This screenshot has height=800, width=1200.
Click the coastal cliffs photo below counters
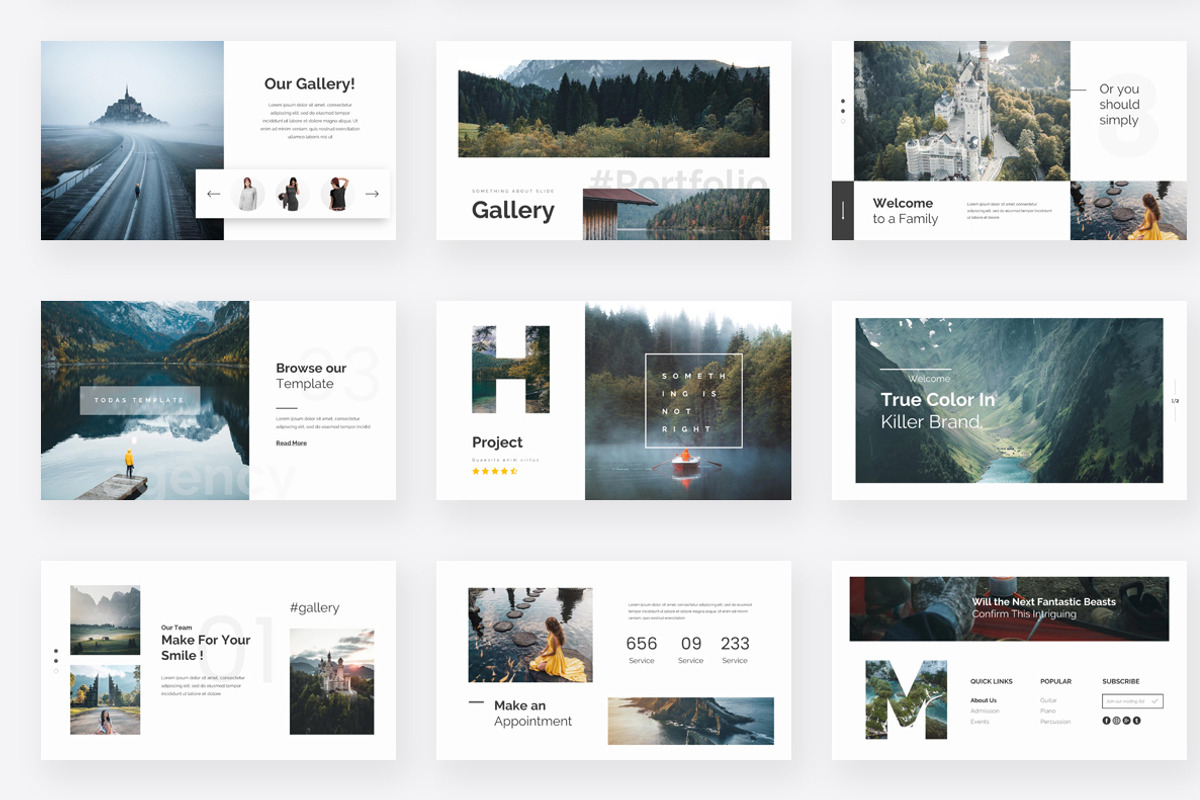pyautogui.click(x=691, y=721)
